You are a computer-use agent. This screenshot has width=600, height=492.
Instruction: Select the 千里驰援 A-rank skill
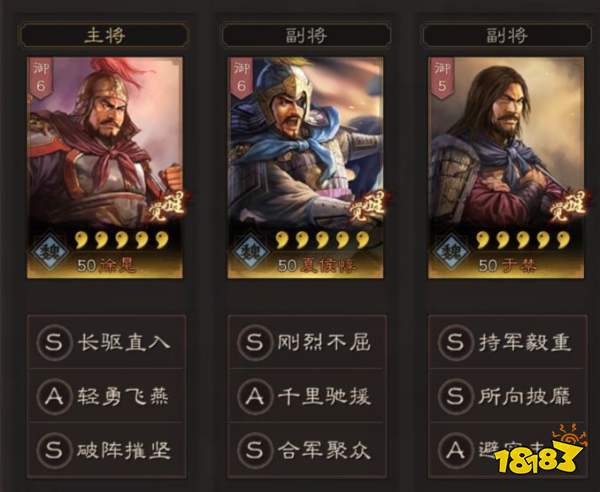[x=307, y=396]
